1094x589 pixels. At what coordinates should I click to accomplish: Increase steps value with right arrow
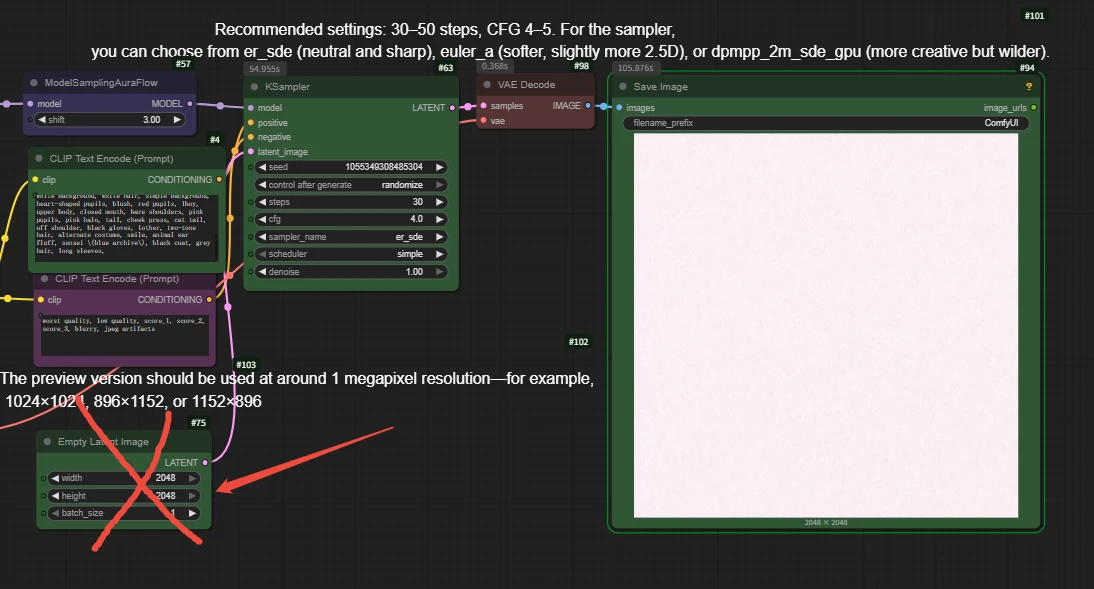(x=438, y=202)
